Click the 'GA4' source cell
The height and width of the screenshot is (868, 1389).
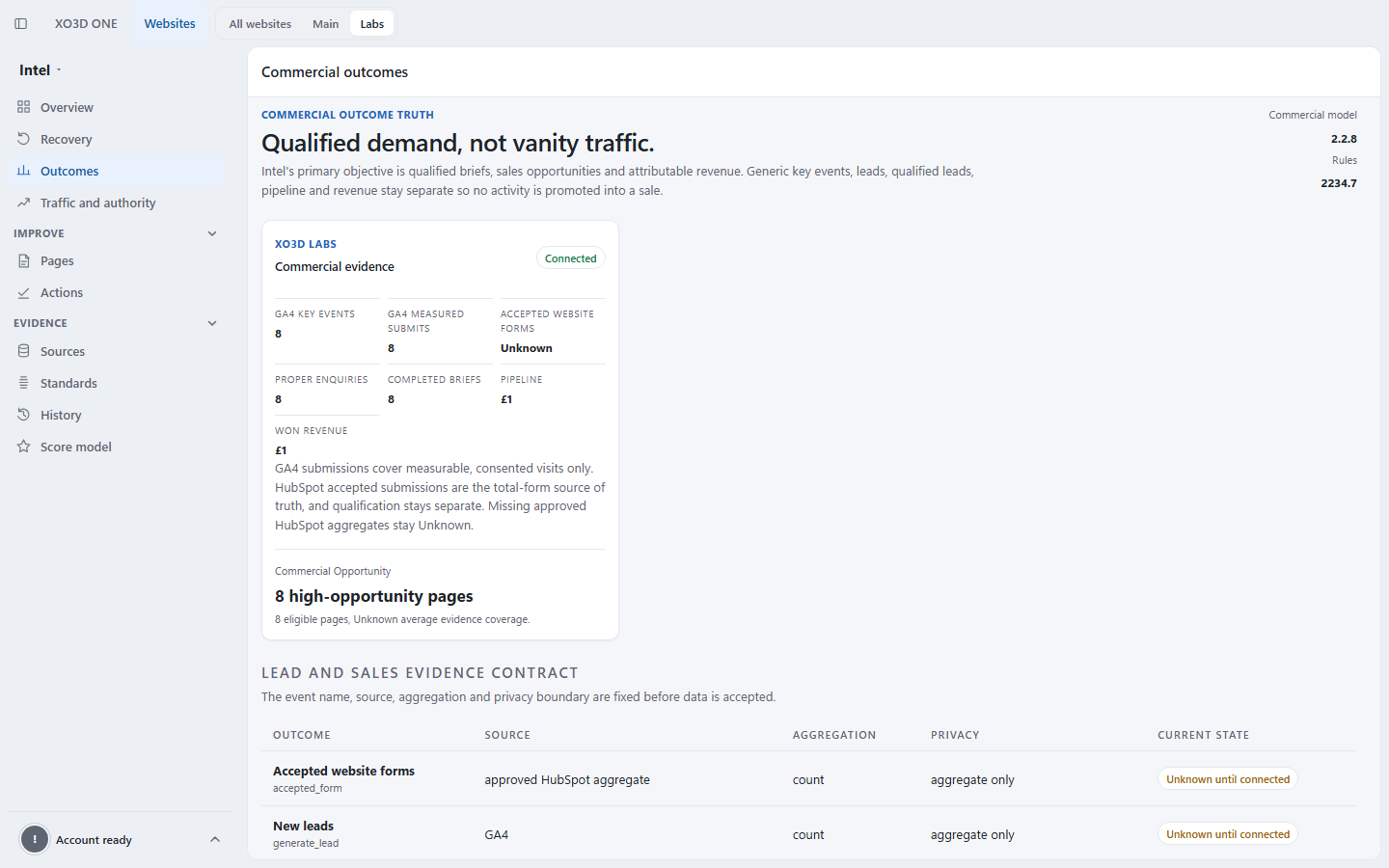coord(497,834)
